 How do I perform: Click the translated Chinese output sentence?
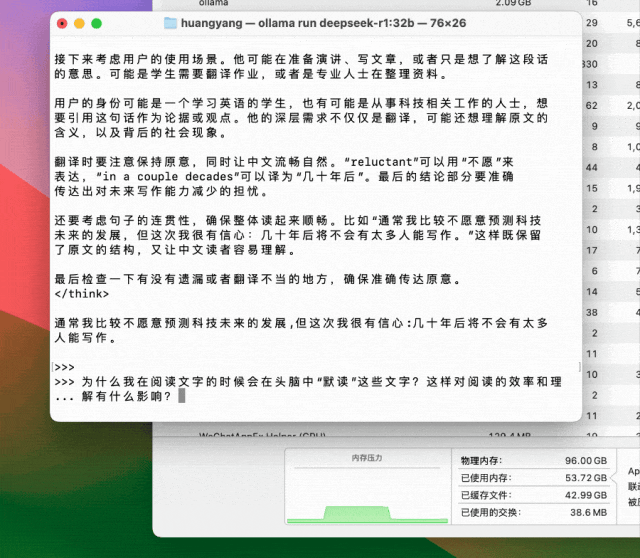coord(300,331)
